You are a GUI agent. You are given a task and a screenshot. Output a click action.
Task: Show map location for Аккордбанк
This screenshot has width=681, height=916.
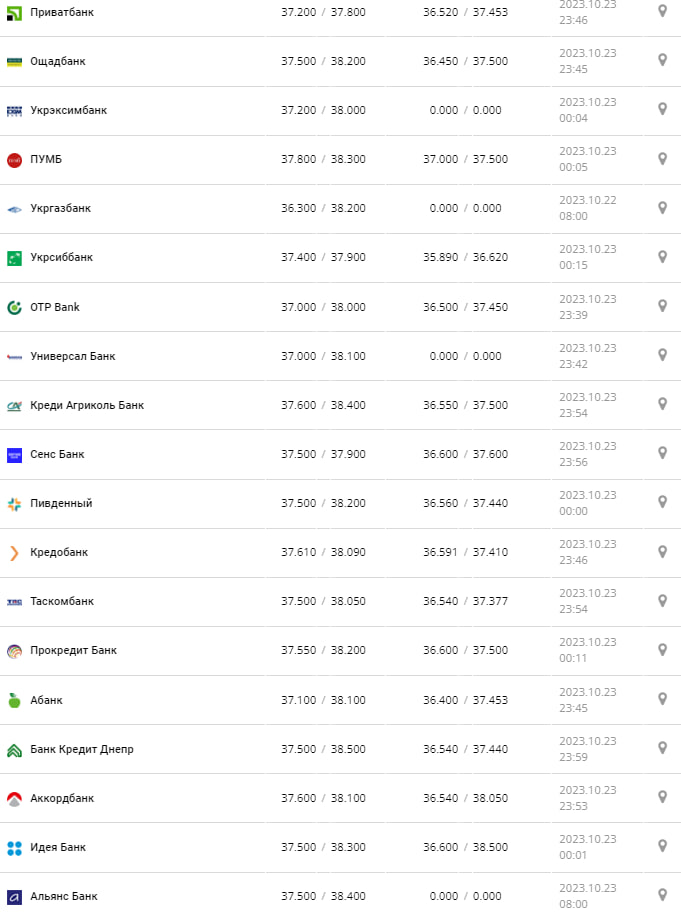point(662,797)
